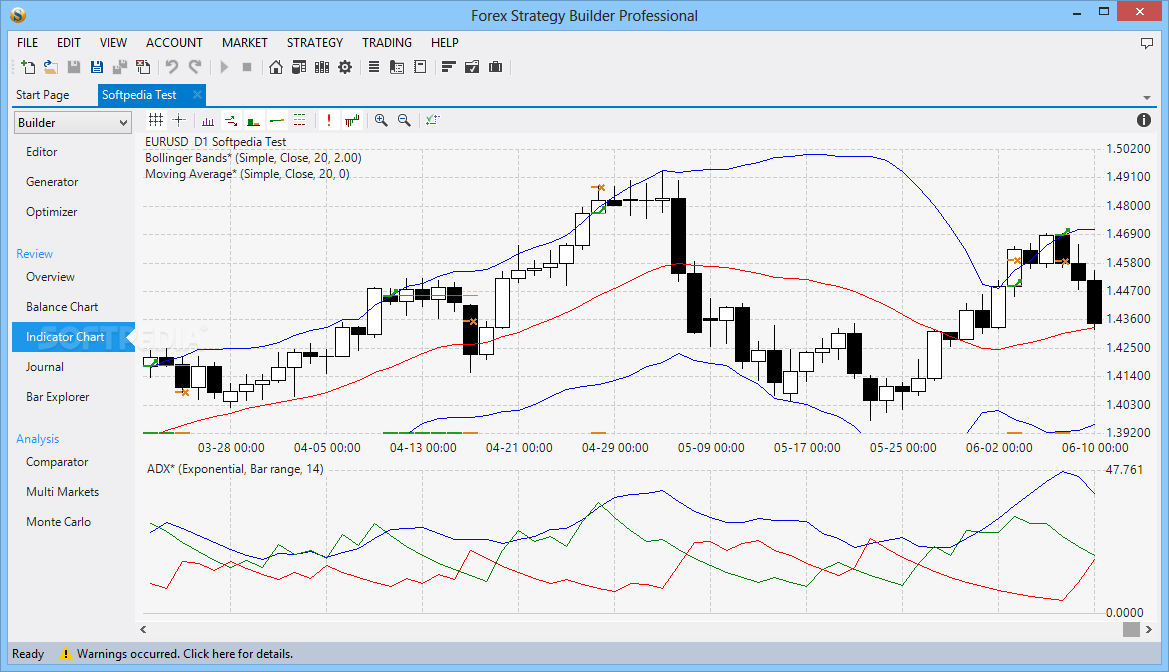Toggle the crosshair cursor
Viewport: 1169px width, 672px height.
pyautogui.click(x=179, y=120)
